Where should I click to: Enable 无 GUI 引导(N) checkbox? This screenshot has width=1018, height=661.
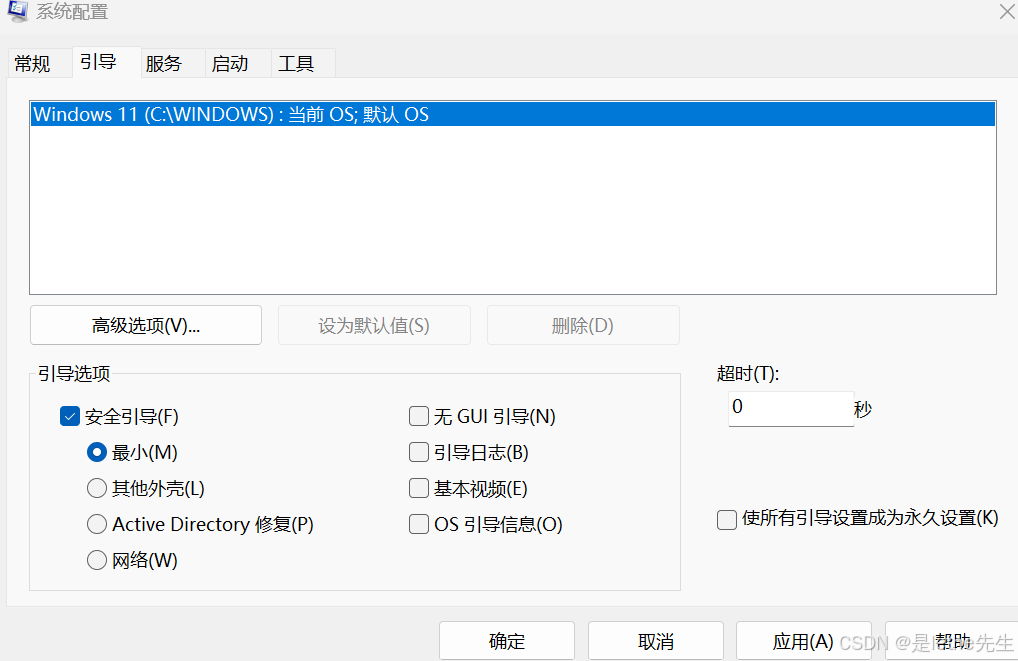click(x=419, y=416)
